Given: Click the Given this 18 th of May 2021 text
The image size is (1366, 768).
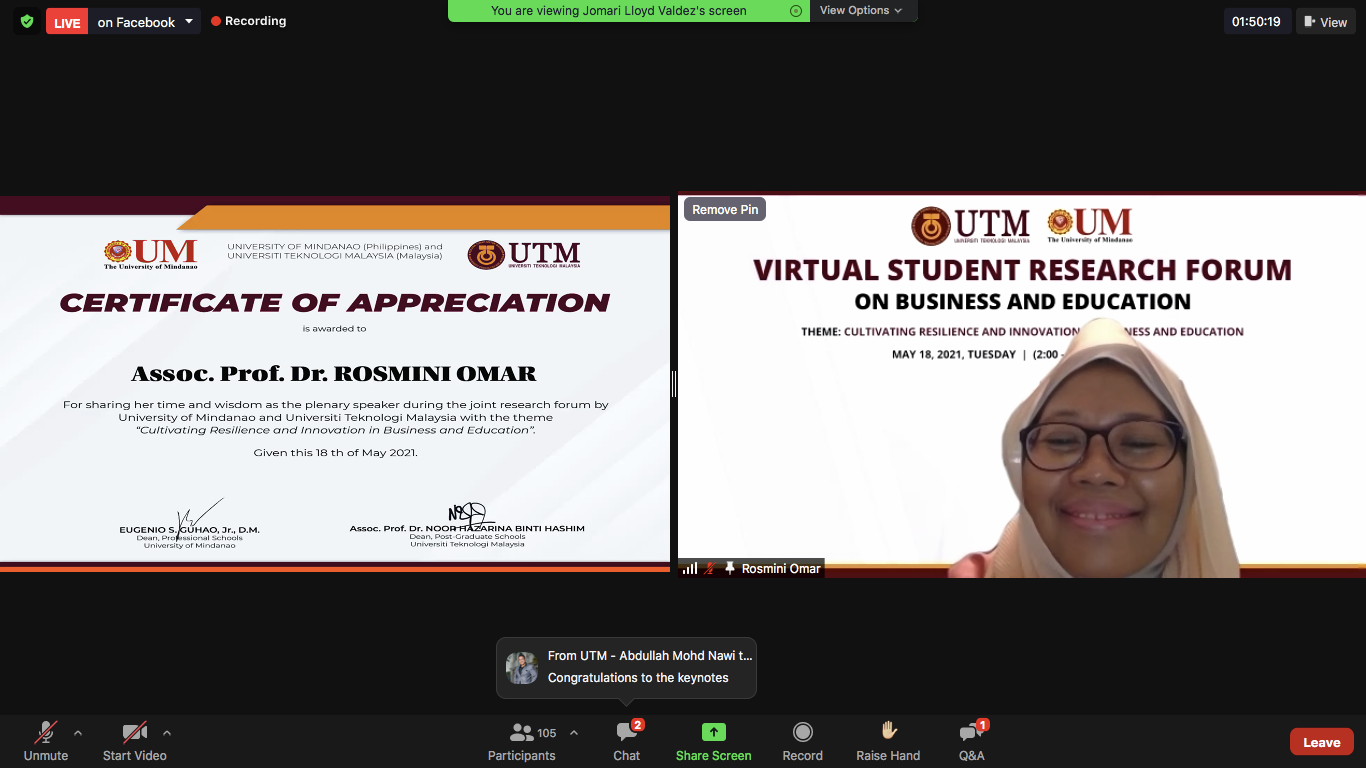Looking at the screenshot, I should pos(335,452).
